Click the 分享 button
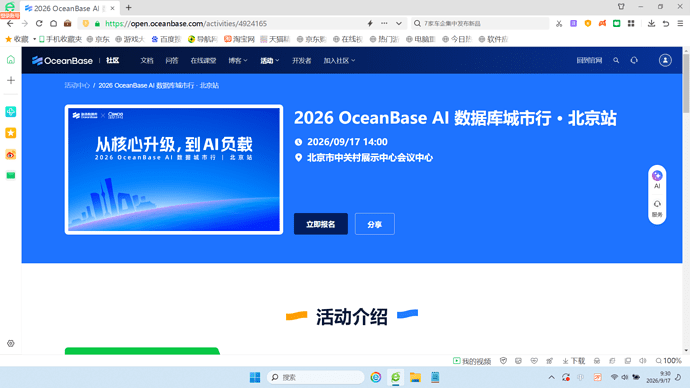 374,224
